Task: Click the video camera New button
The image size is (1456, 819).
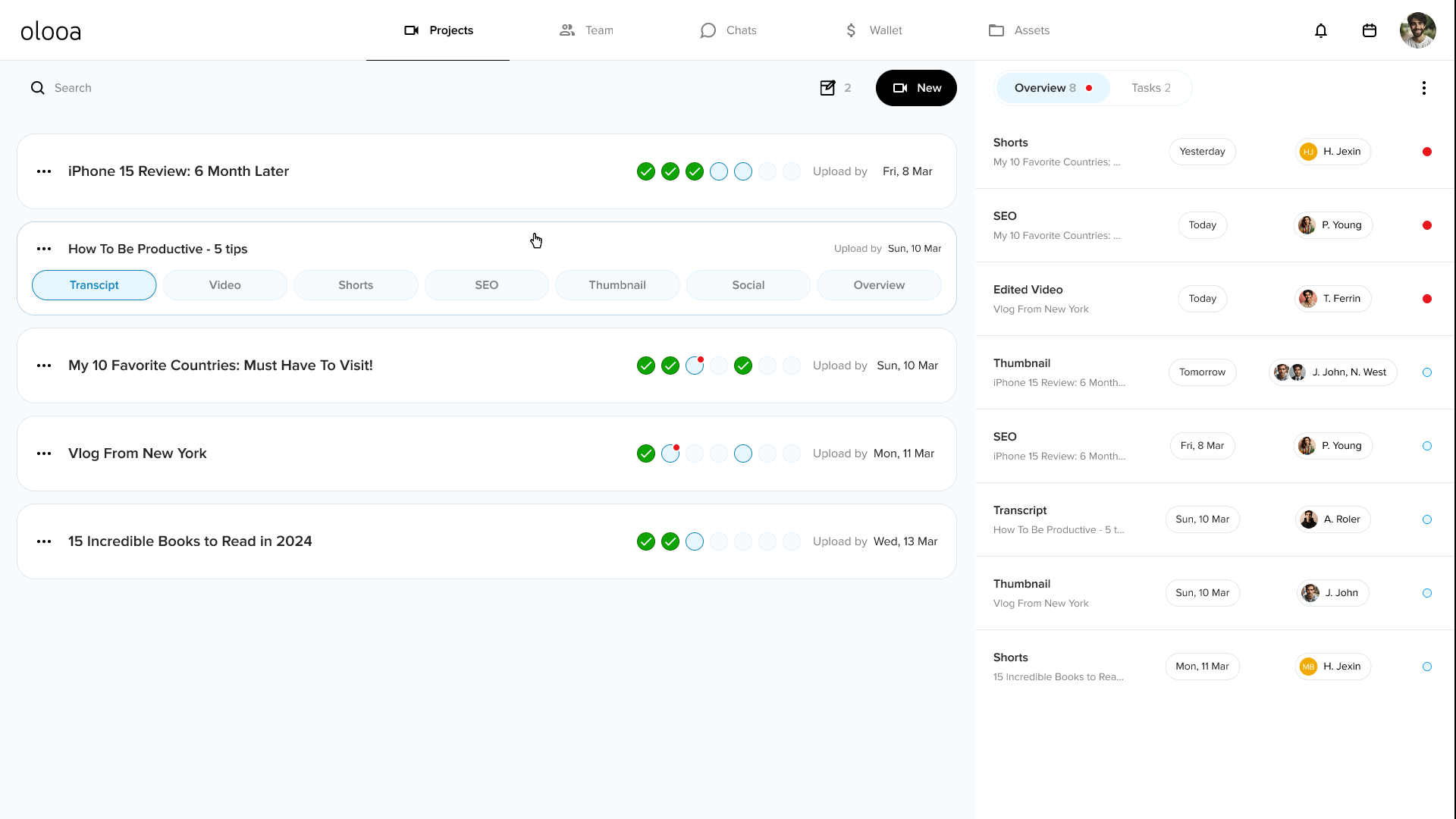Action: 916,87
